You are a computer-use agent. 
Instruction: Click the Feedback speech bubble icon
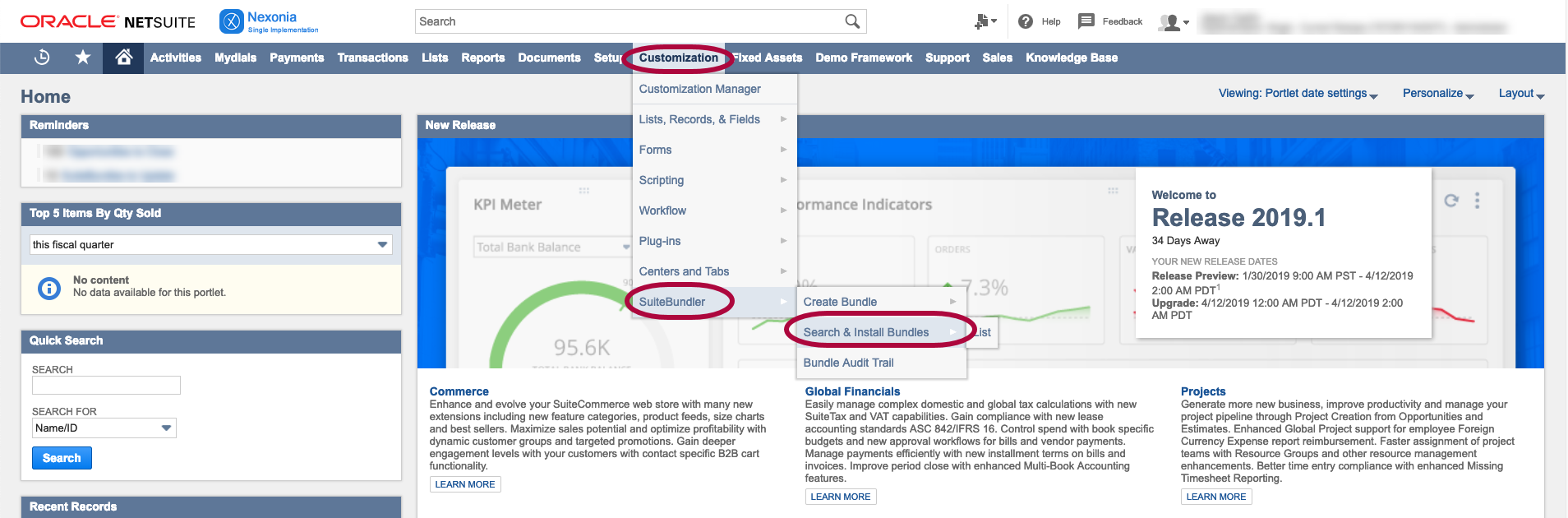click(1086, 21)
